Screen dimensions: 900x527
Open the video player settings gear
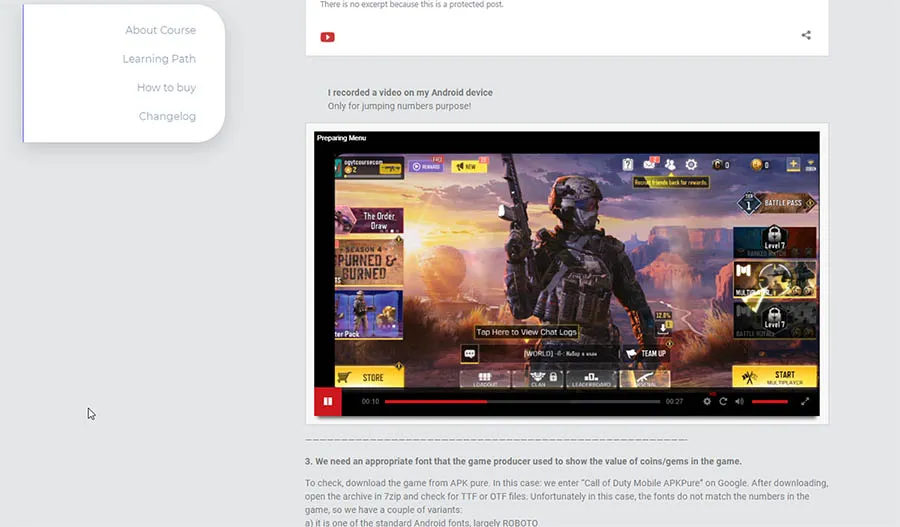(x=707, y=401)
